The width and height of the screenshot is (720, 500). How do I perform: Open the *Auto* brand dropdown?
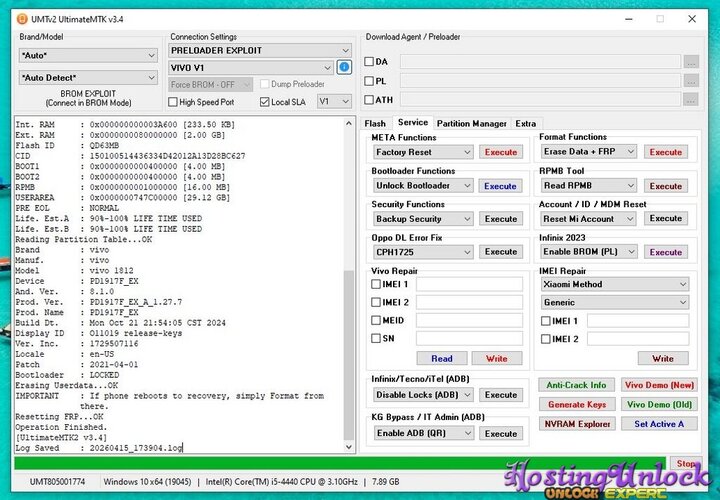click(88, 56)
